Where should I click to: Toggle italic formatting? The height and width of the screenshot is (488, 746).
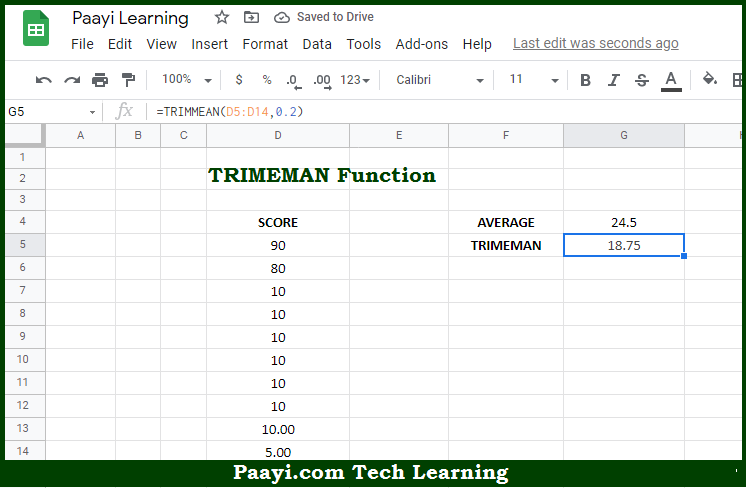tap(614, 80)
